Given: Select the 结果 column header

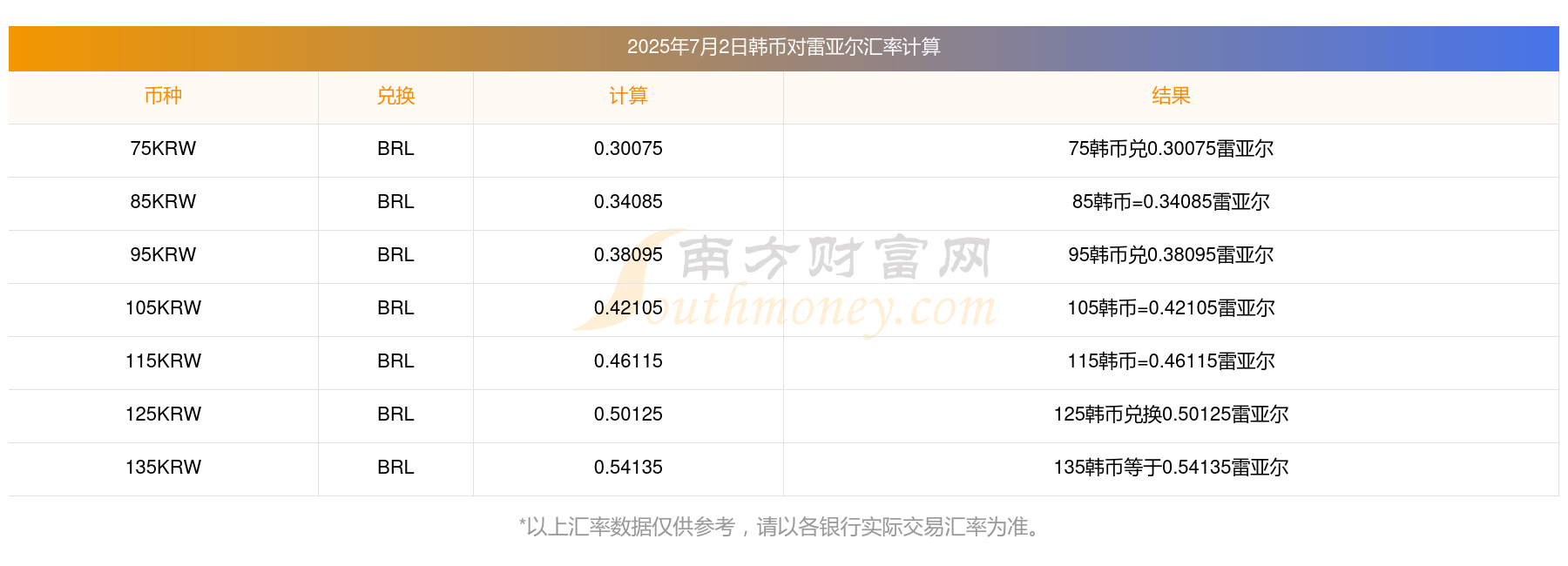Looking at the screenshot, I should coord(1171,96).
